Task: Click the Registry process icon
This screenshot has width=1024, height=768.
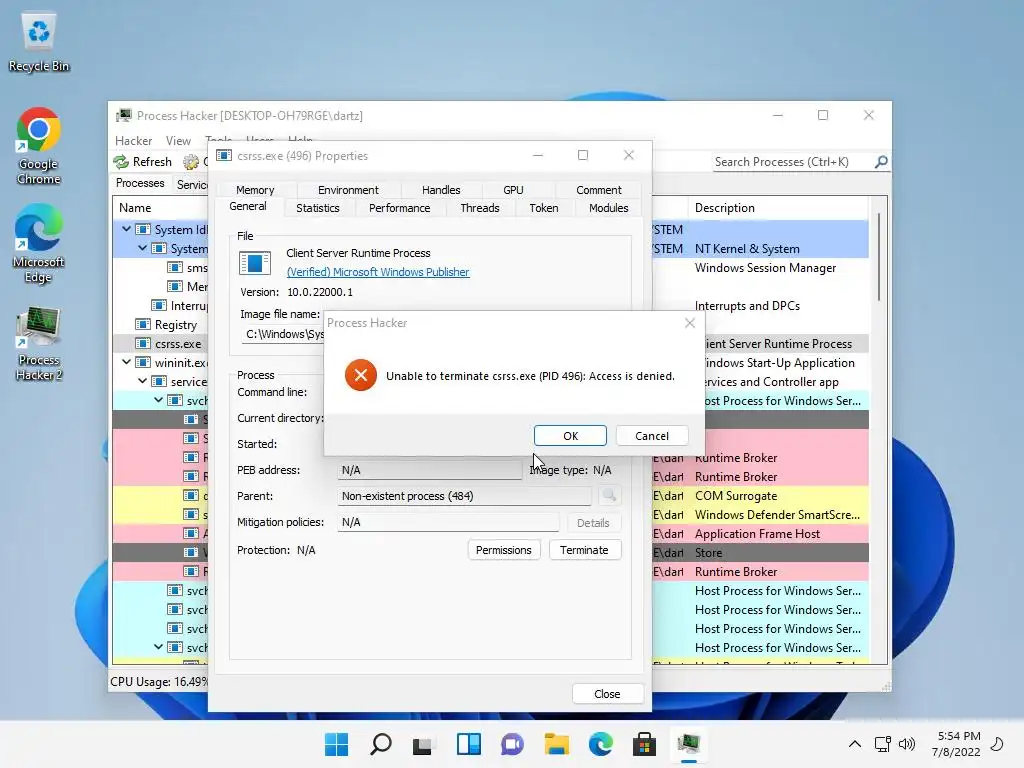Action: click(142, 325)
